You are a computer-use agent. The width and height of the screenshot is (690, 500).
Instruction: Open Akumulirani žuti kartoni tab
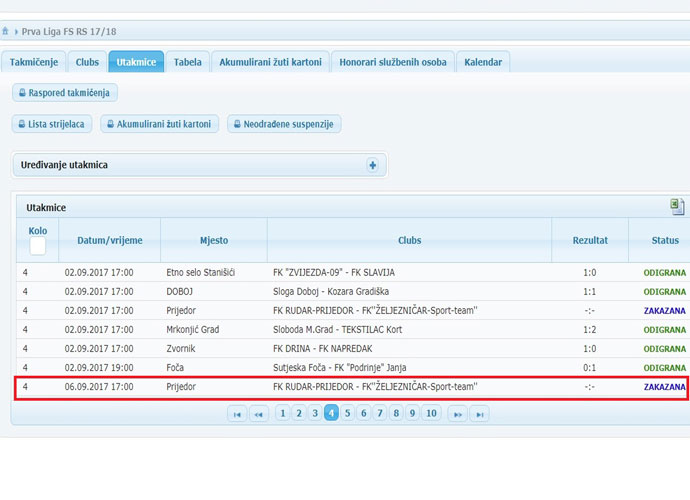click(270, 62)
